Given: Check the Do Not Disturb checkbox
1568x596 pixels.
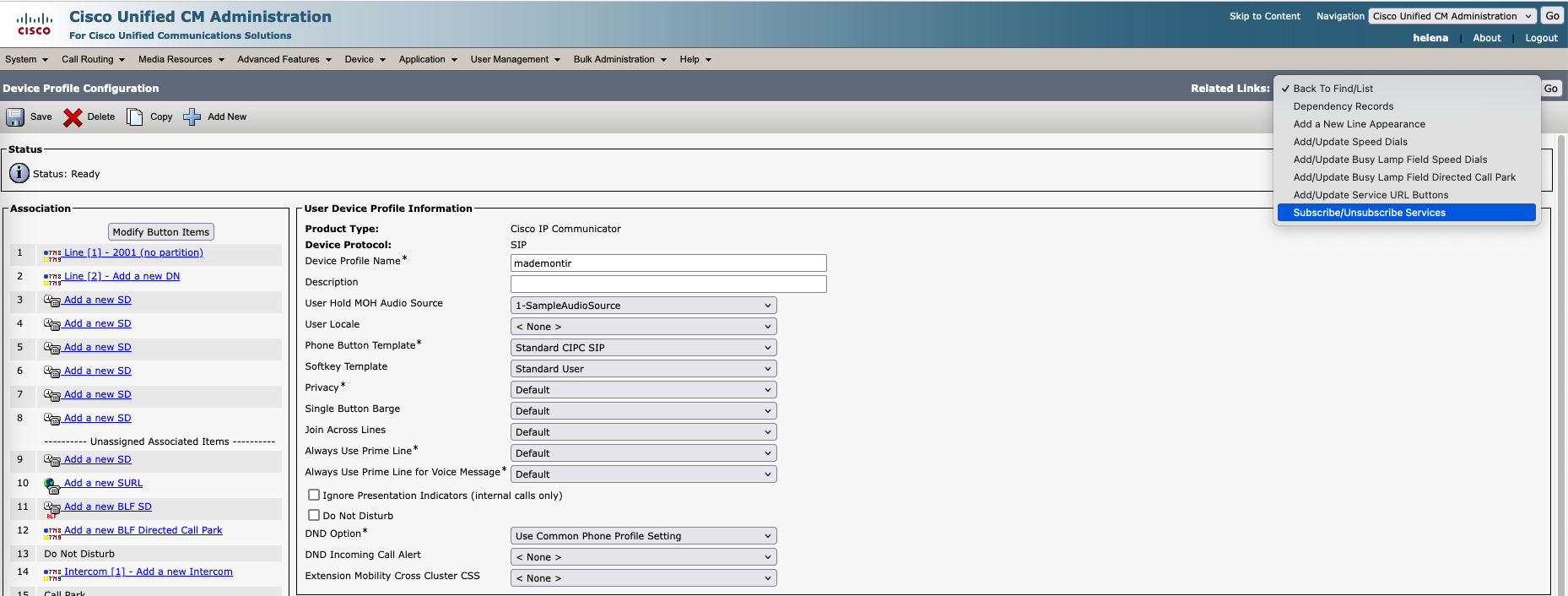Looking at the screenshot, I should (x=314, y=516).
